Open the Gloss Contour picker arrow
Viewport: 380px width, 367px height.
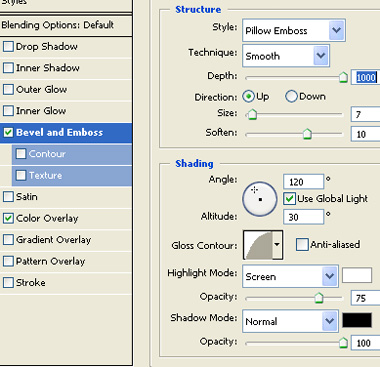pos(277,245)
